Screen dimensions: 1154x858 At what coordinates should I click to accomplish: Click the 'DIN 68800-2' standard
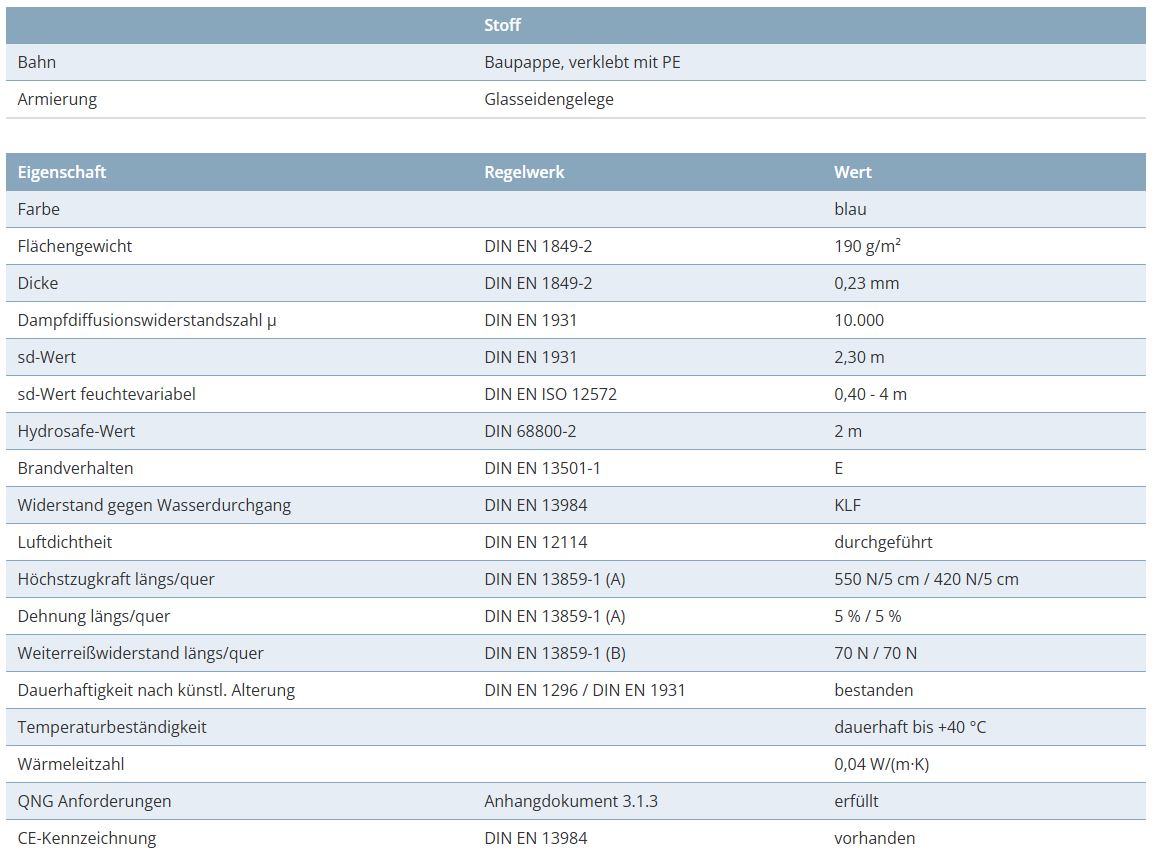tap(530, 431)
